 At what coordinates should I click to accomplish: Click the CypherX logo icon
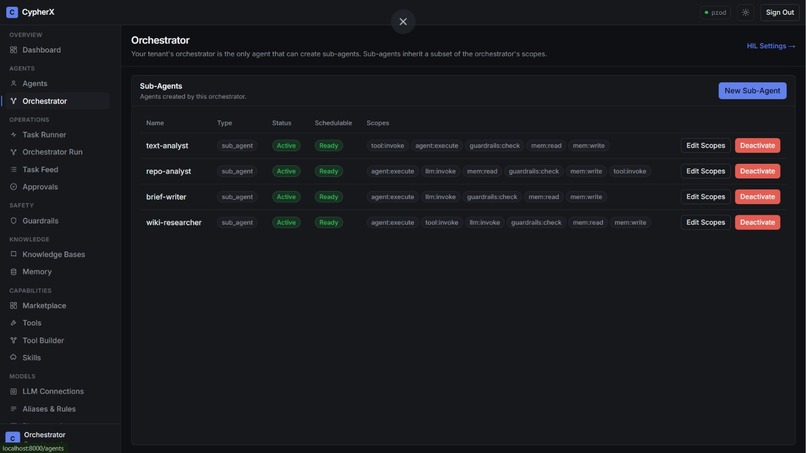[12, 12]
